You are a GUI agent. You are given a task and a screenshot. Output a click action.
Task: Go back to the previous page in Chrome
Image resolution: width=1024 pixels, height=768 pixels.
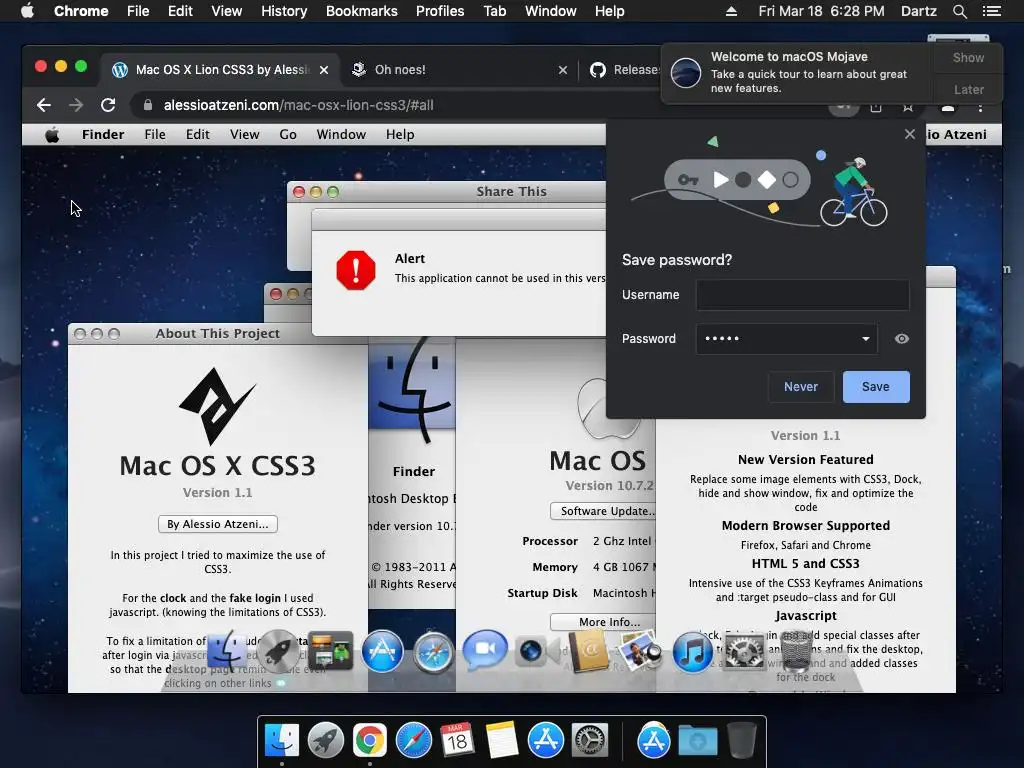click(44, 105)
